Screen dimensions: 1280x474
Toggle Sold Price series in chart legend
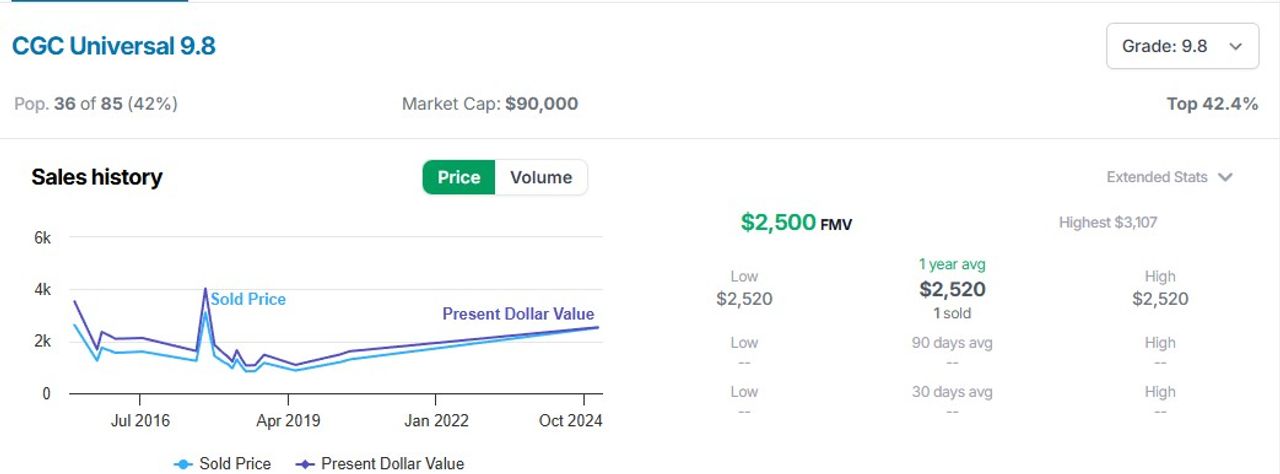click(222, 463)
